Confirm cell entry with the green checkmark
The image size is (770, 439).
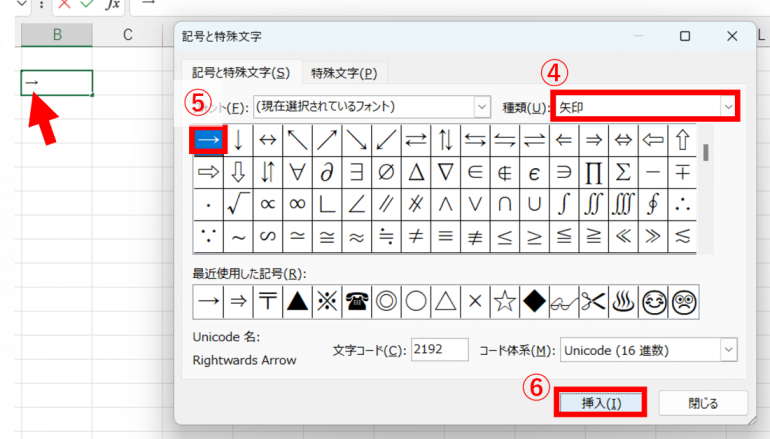[x=87, y=4]
